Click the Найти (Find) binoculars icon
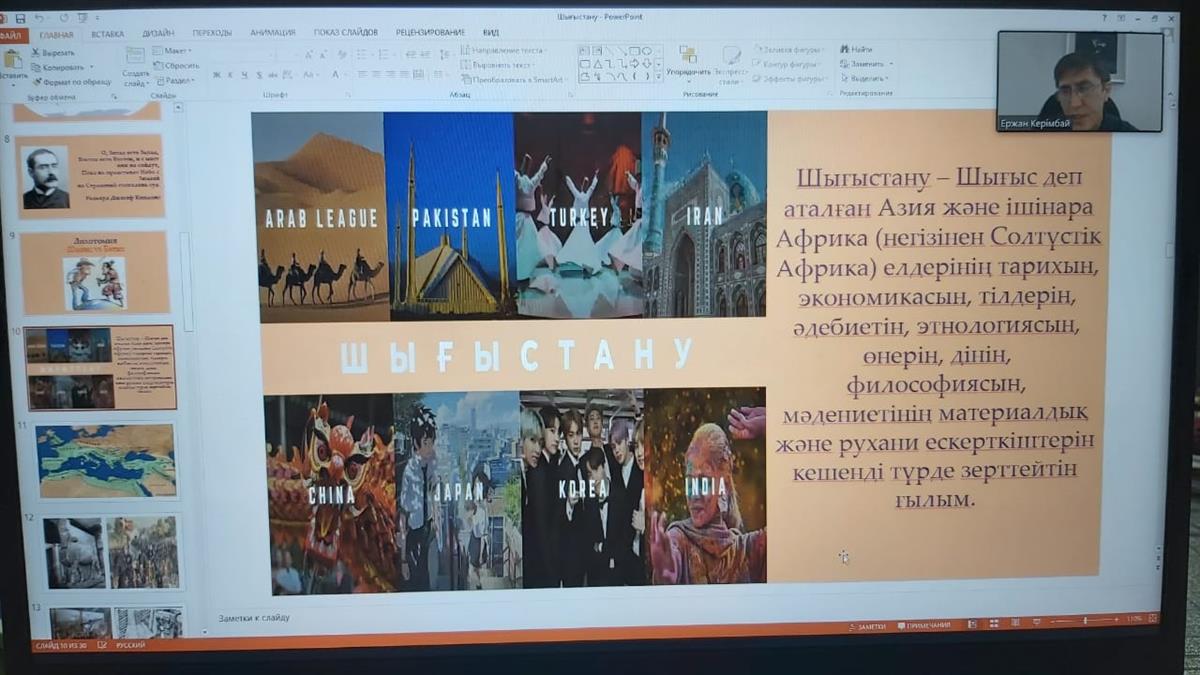The width and height of the screenshot is (1200, 675). click(x=846, y=49)
